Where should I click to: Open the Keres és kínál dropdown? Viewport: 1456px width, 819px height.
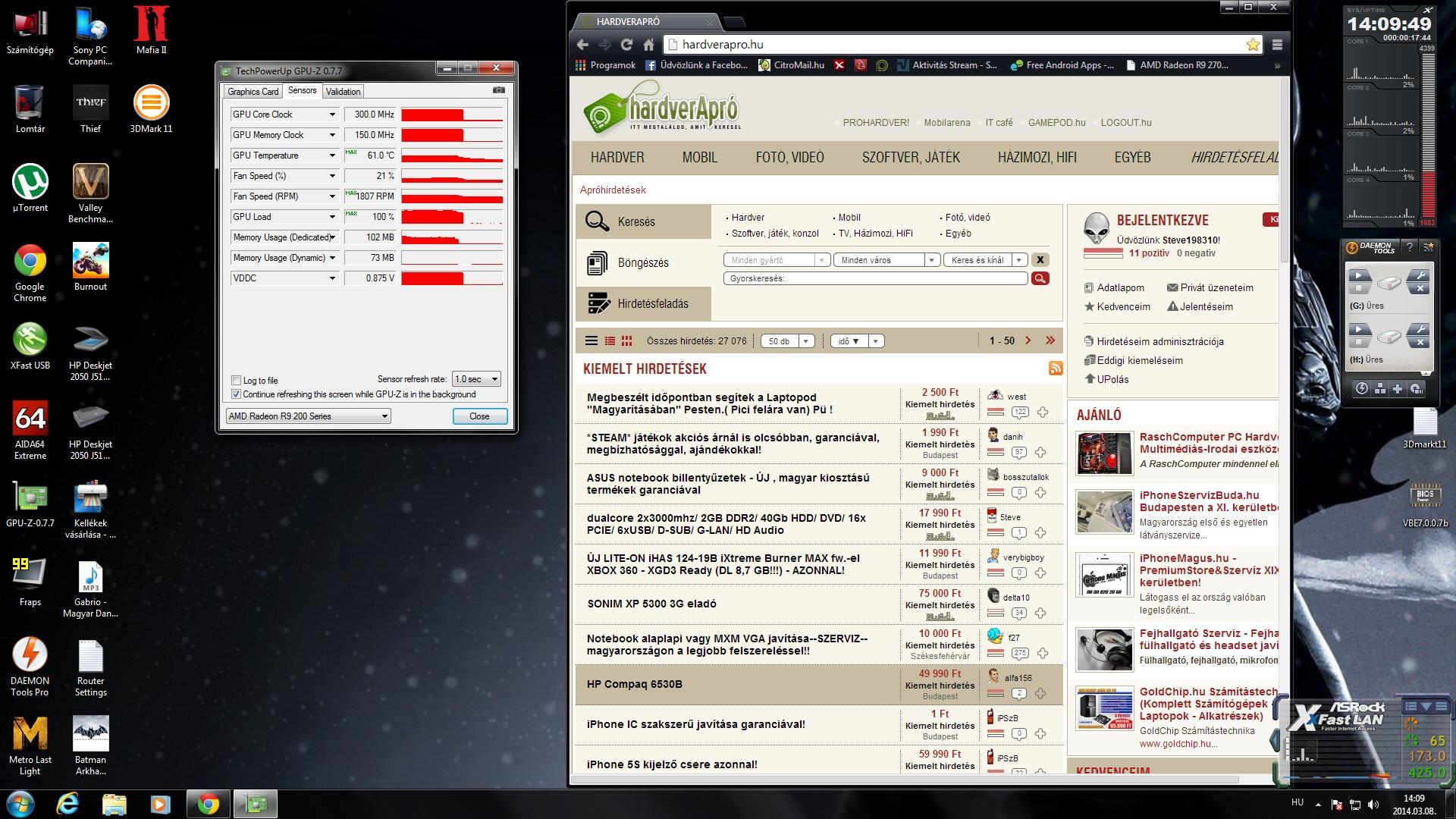coord(985,260)
